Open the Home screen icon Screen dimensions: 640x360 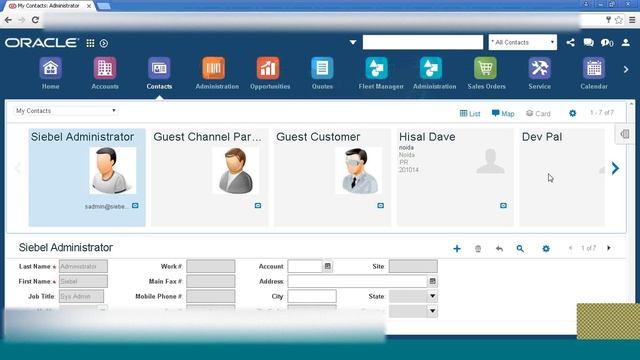(50, 68)
